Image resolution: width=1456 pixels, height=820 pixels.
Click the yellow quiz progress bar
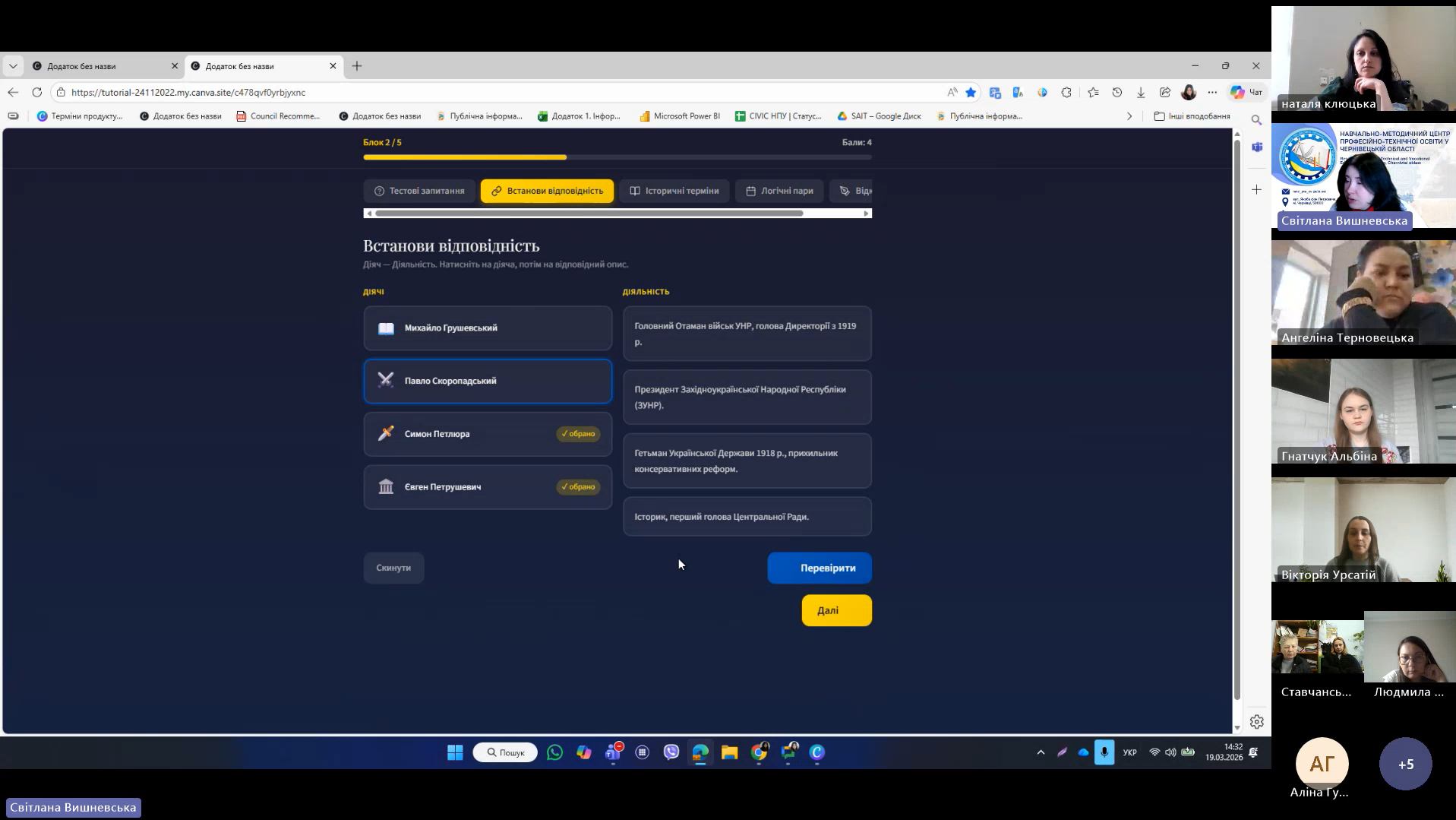465,157
